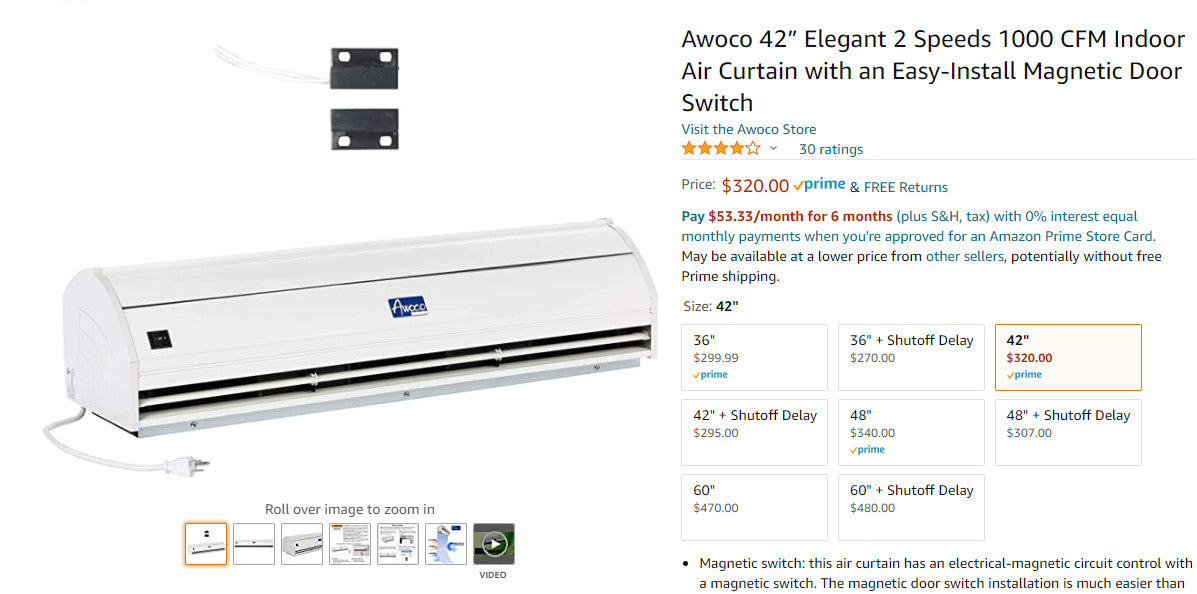Choose 48" + Shutoff Delay option

1068,432
